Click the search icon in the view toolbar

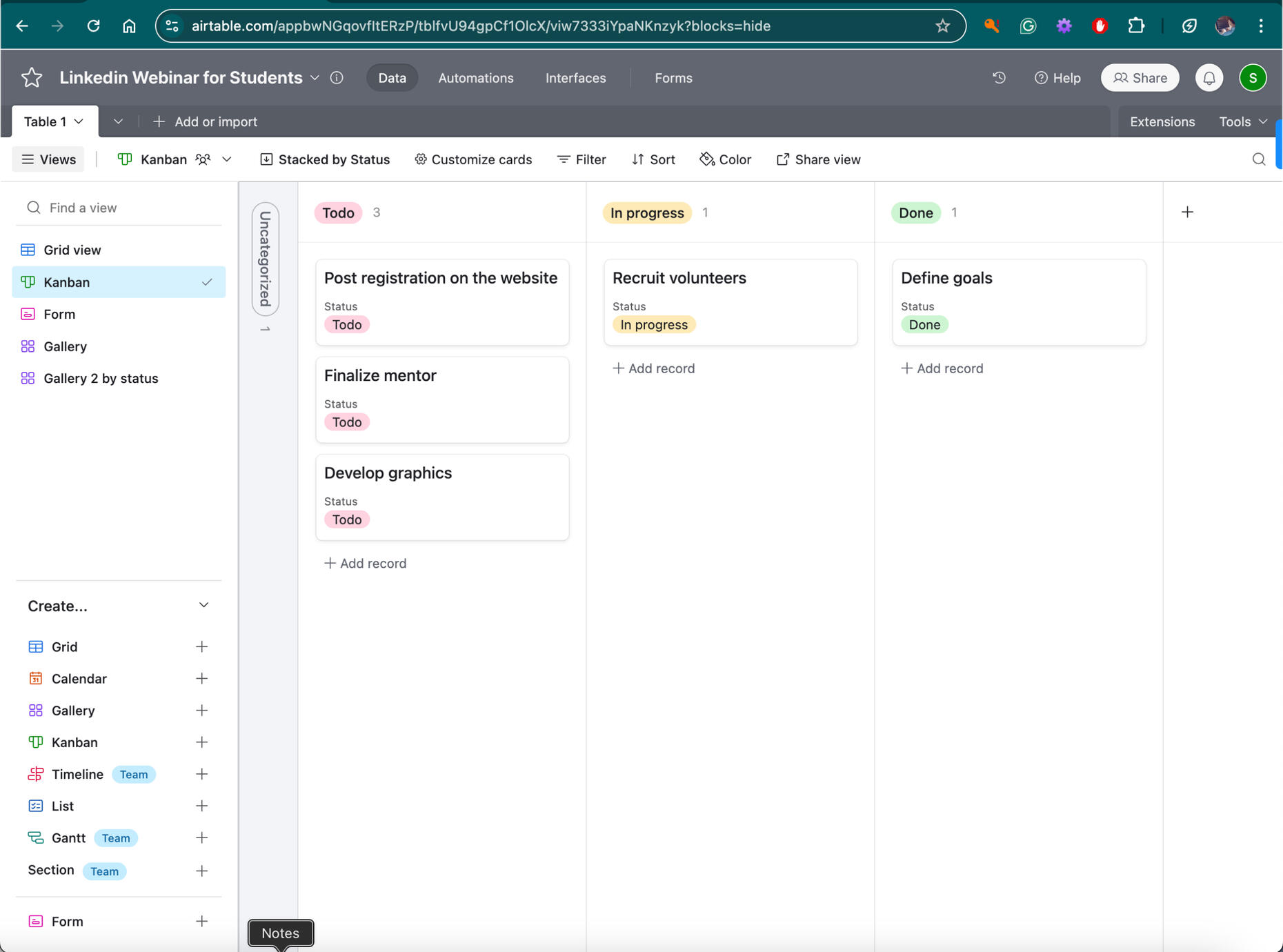(x=1259, y=159)
